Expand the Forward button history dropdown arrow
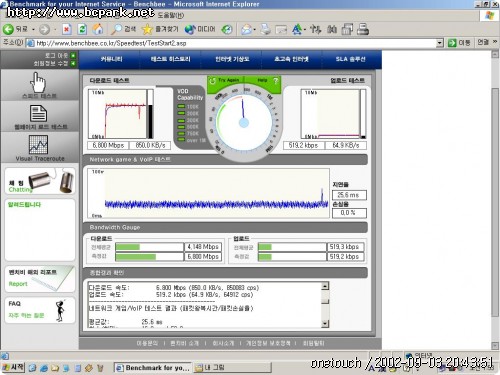Screen dimensions: 500x375 [x=55, y=30]
